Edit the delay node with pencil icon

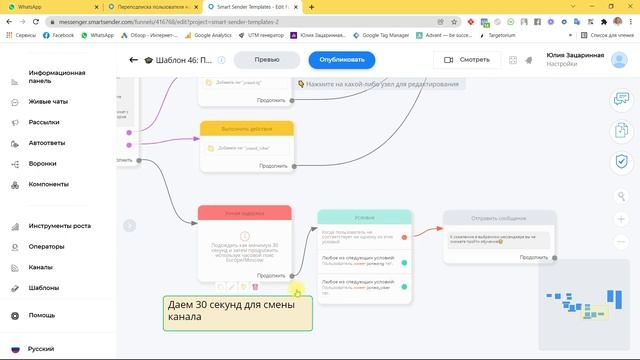232,287
